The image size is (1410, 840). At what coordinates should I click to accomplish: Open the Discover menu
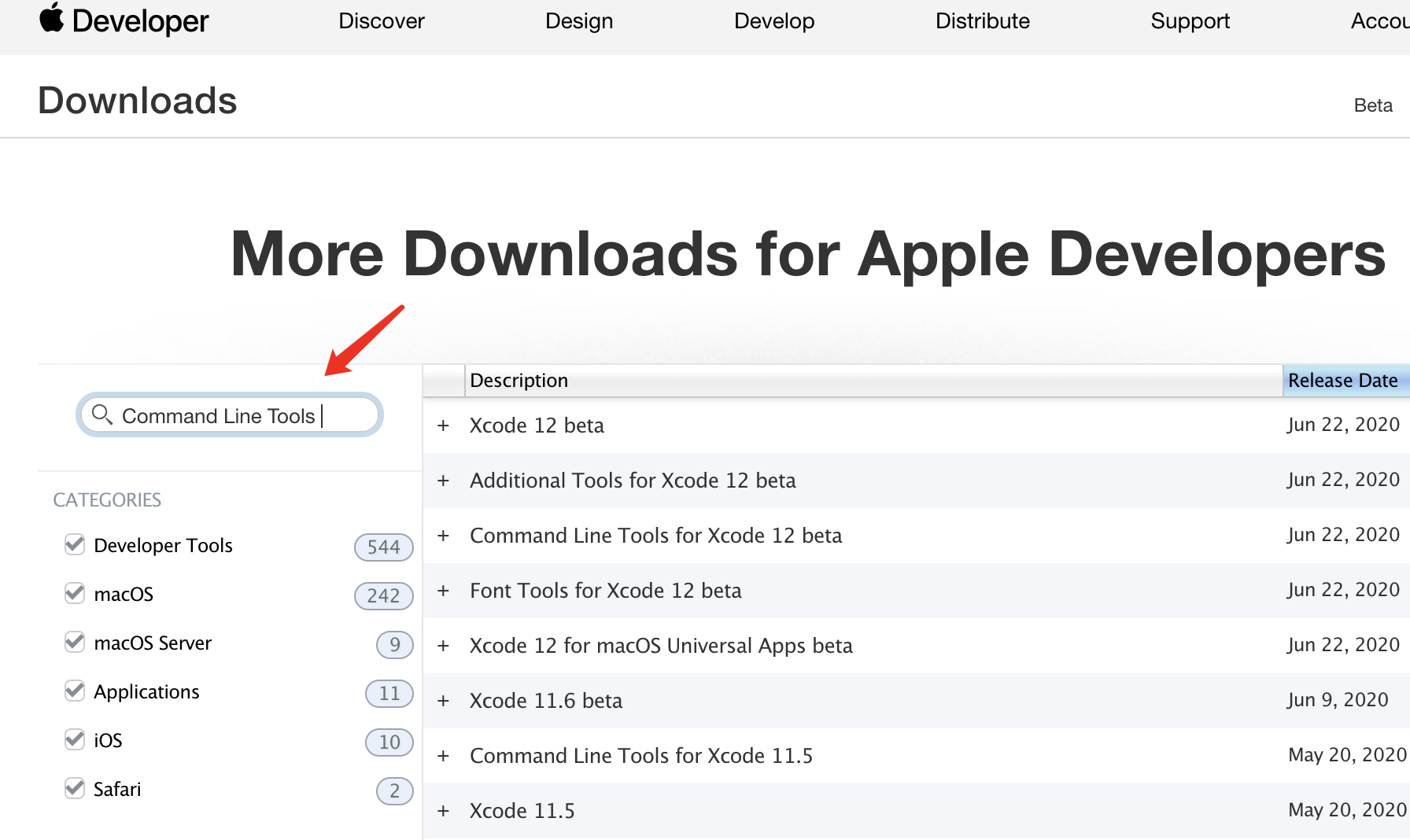[x=382, y=21]
